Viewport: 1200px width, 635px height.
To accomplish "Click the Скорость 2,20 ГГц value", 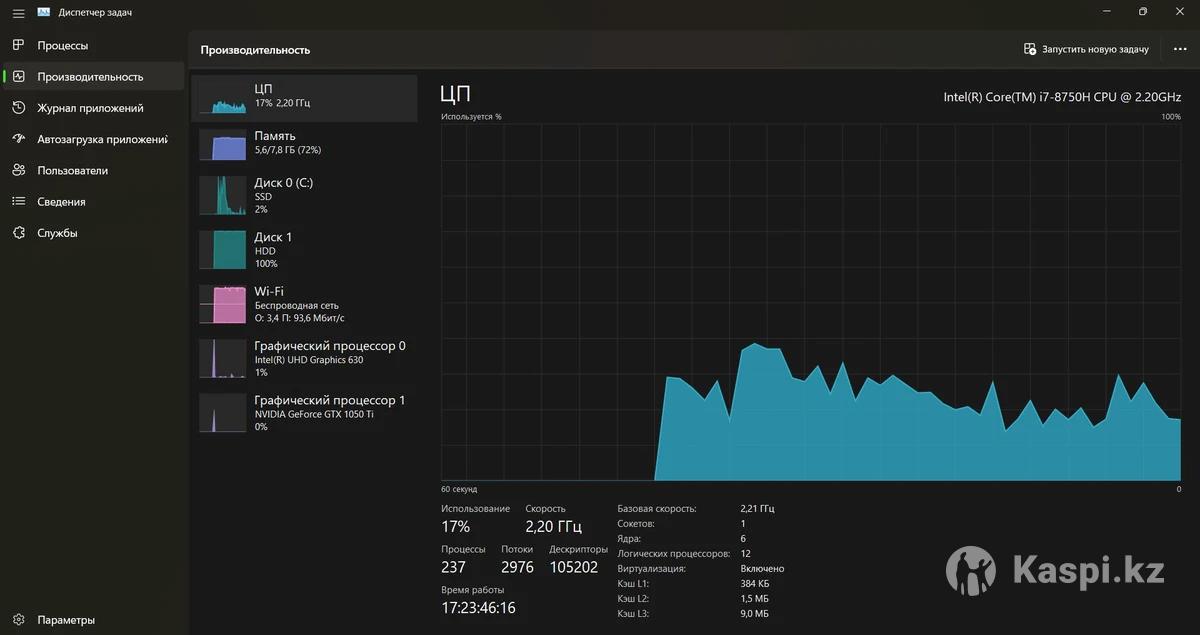I will [x=553, y=527].
